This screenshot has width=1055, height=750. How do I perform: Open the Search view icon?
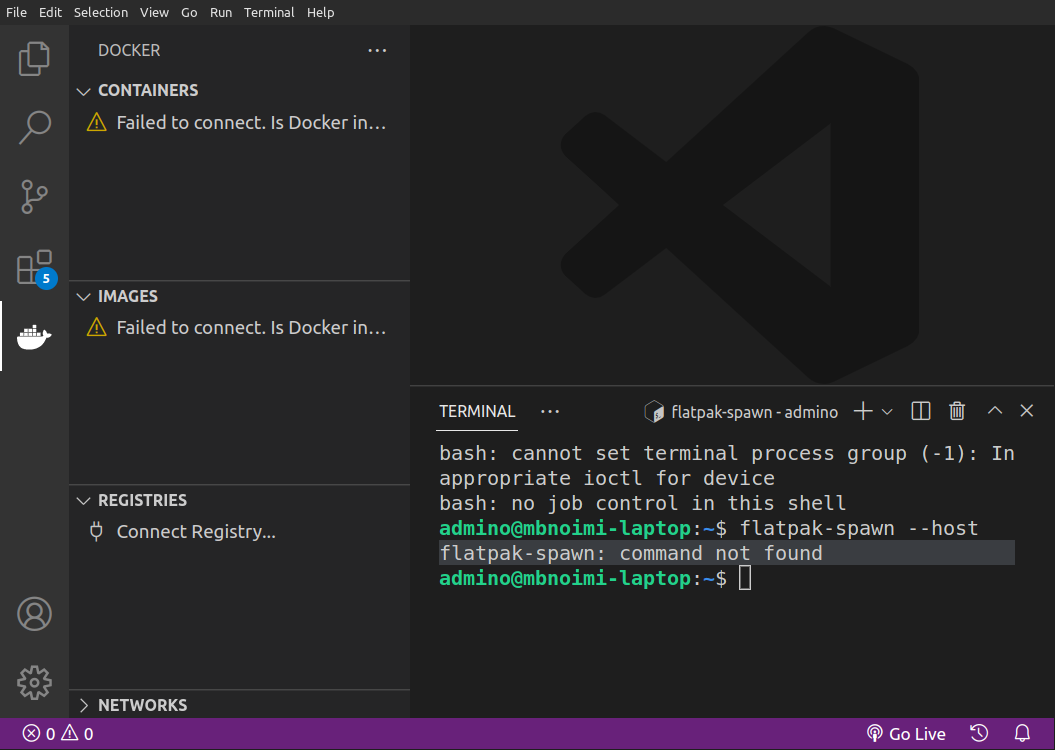pyautogui.click(x=34, y=127)
